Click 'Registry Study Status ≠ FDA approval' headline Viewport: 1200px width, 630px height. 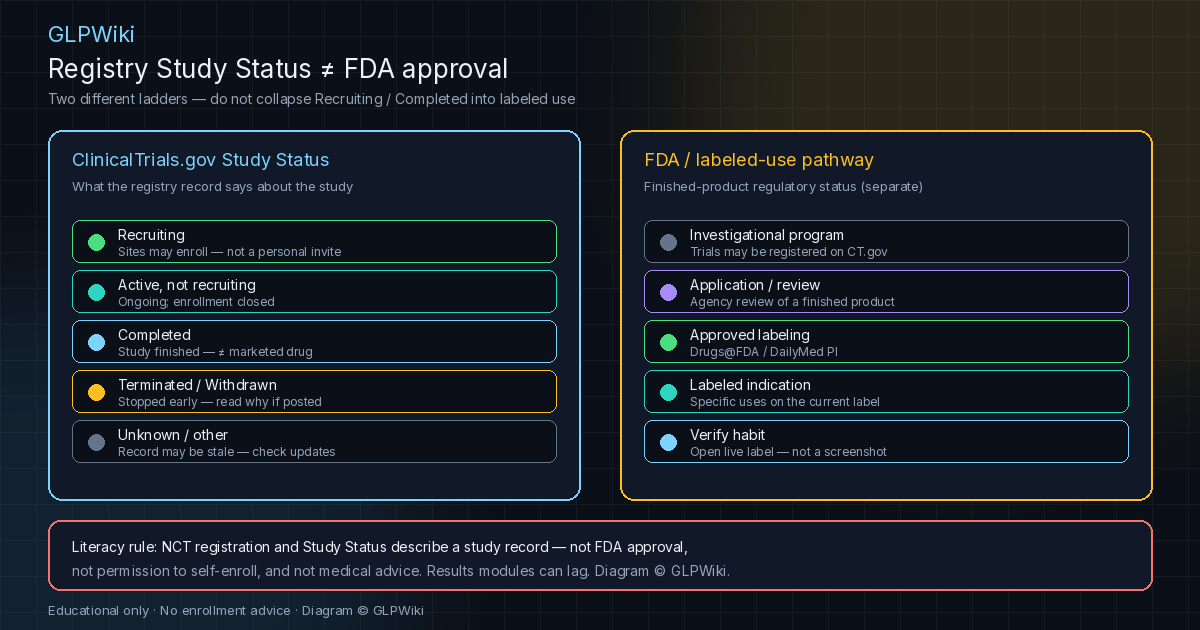278,69
